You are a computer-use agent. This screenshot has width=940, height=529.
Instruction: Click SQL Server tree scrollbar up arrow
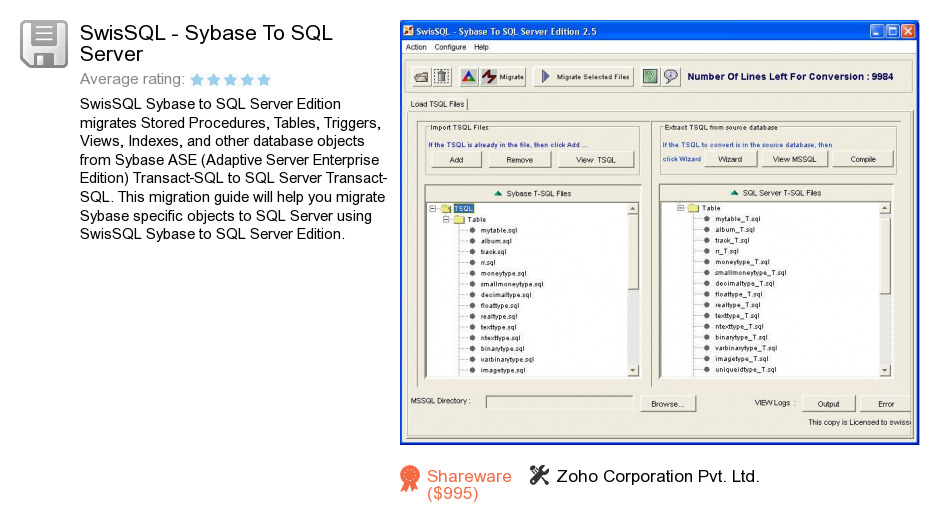click(885, 208)
